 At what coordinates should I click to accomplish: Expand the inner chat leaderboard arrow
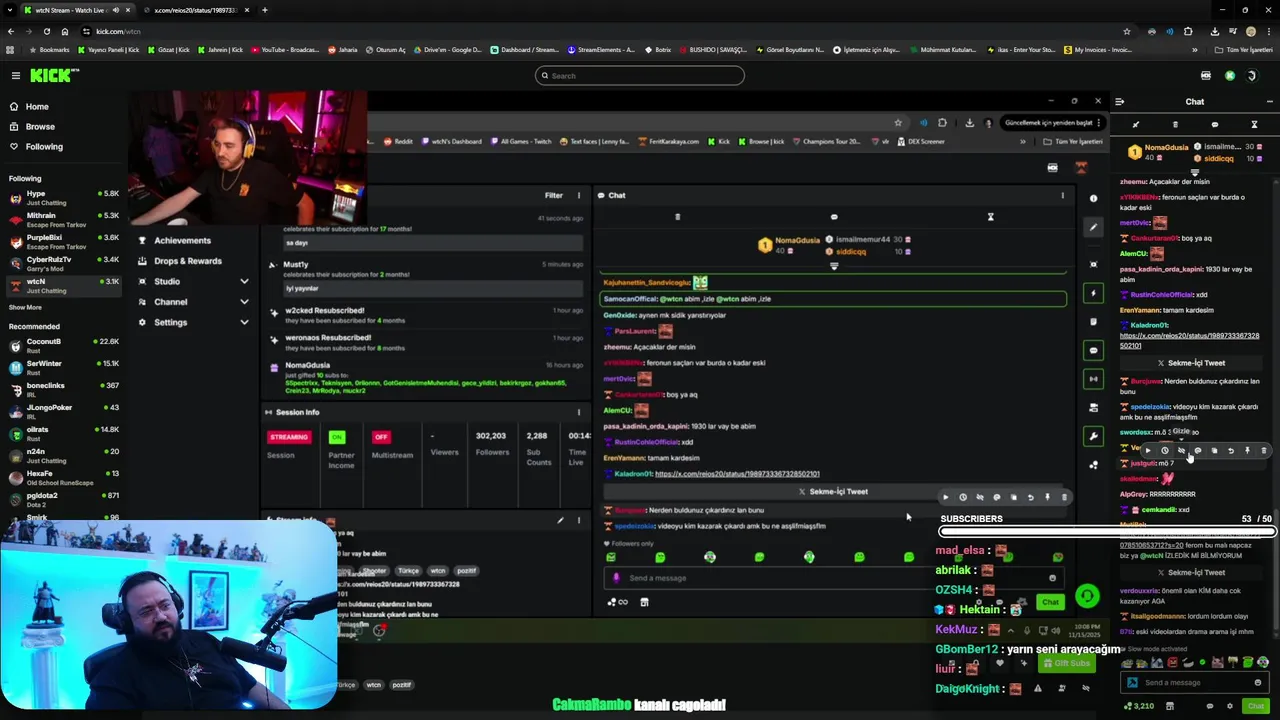[x=834, y=266]
